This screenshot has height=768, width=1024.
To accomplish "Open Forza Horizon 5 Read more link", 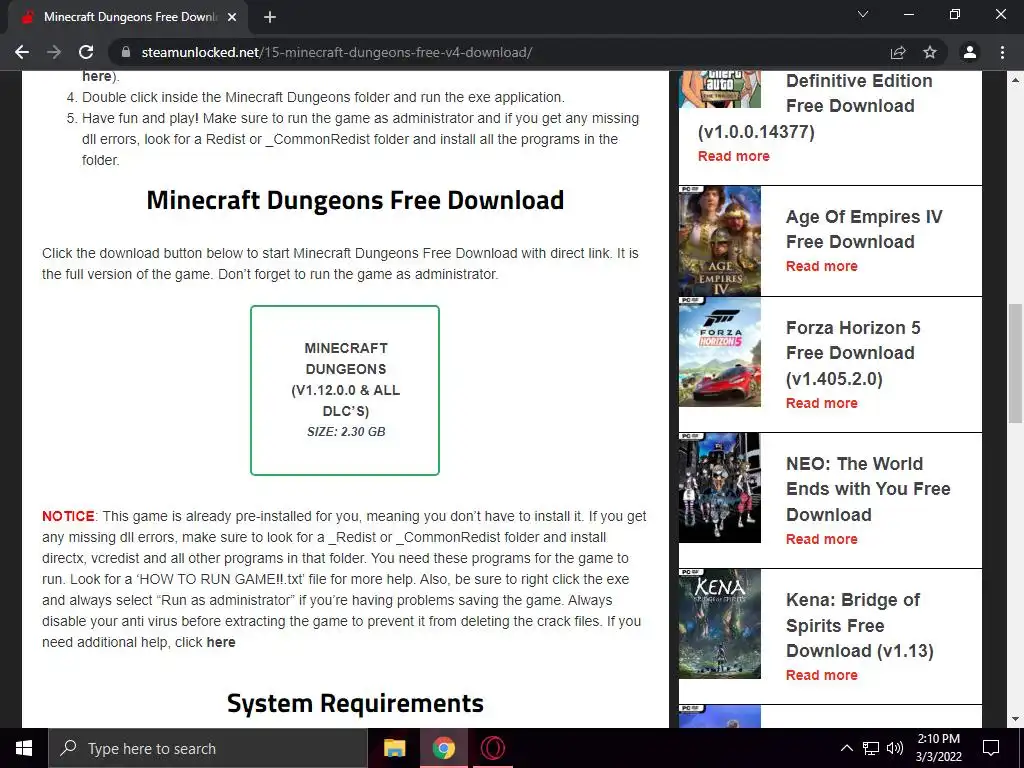I will click(822, 403).
